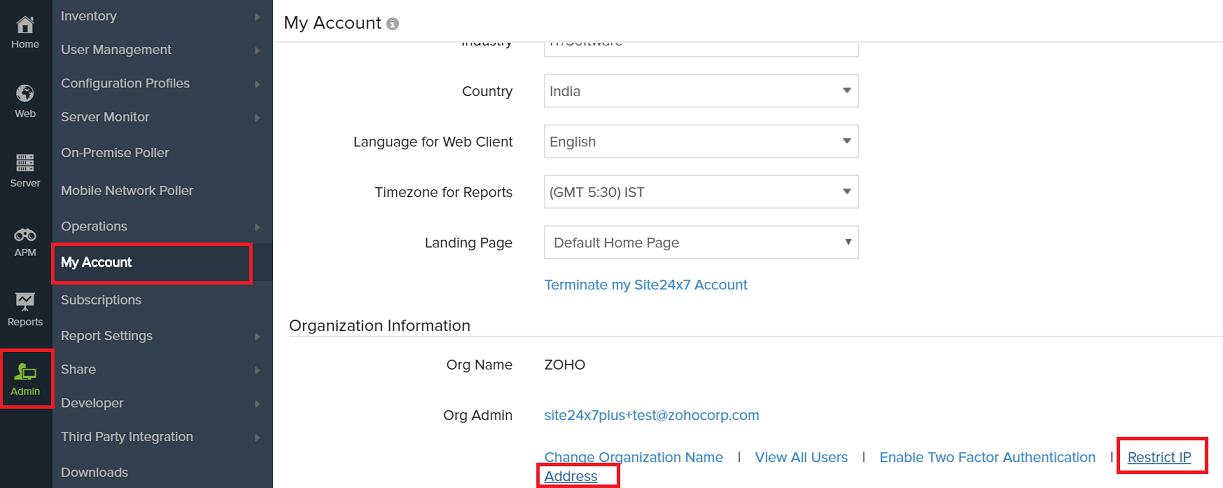Open the Language for Web Client dropdown
This screenshot has height=488, width=1223.
point(701,142)
